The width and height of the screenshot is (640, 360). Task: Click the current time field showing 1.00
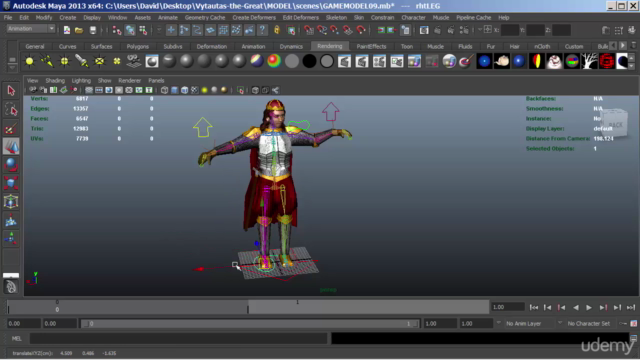coord(507,307)
